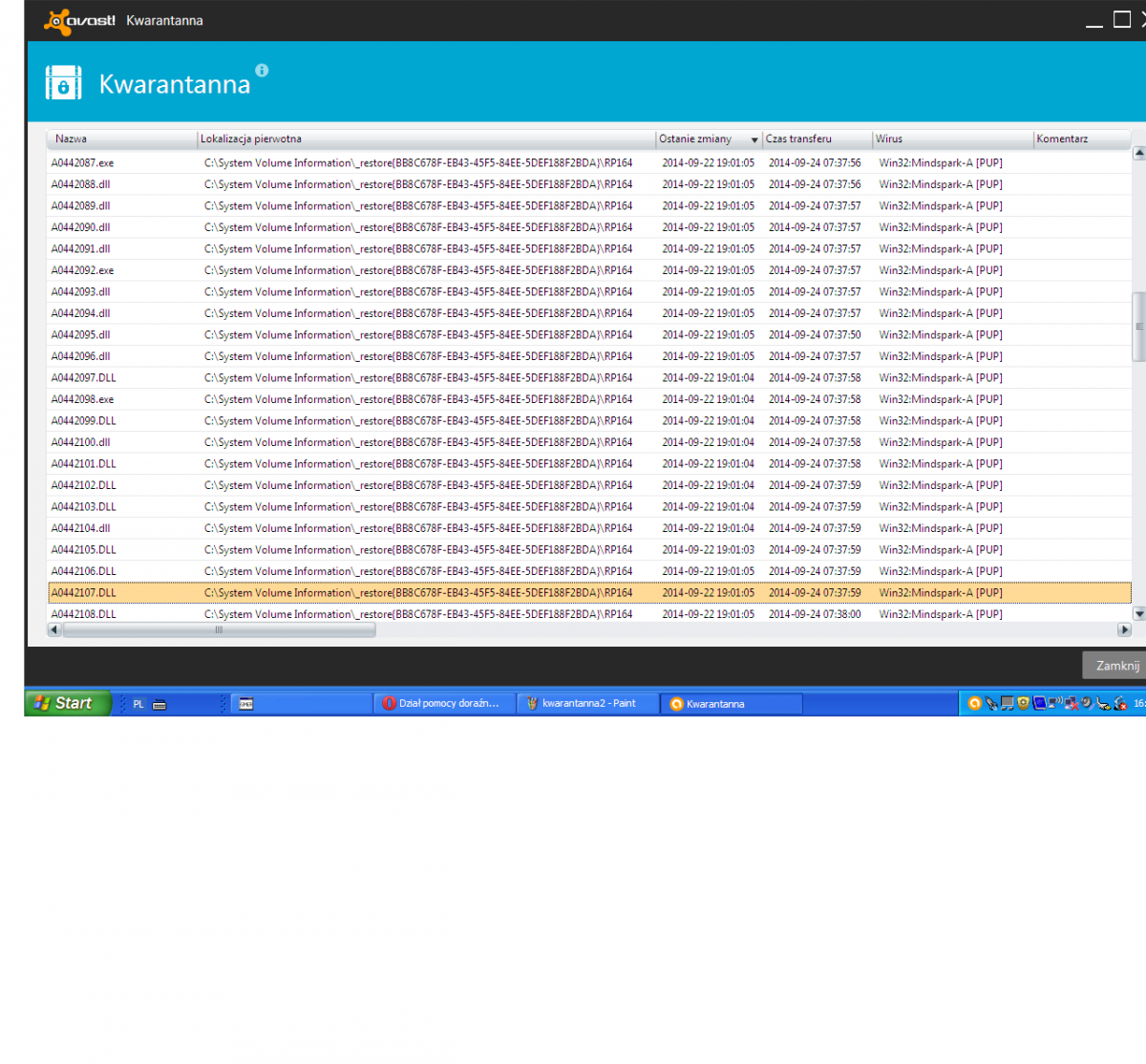Click the rocket tray icon
Viewport: 1146px width, 1064px height.
991,703
